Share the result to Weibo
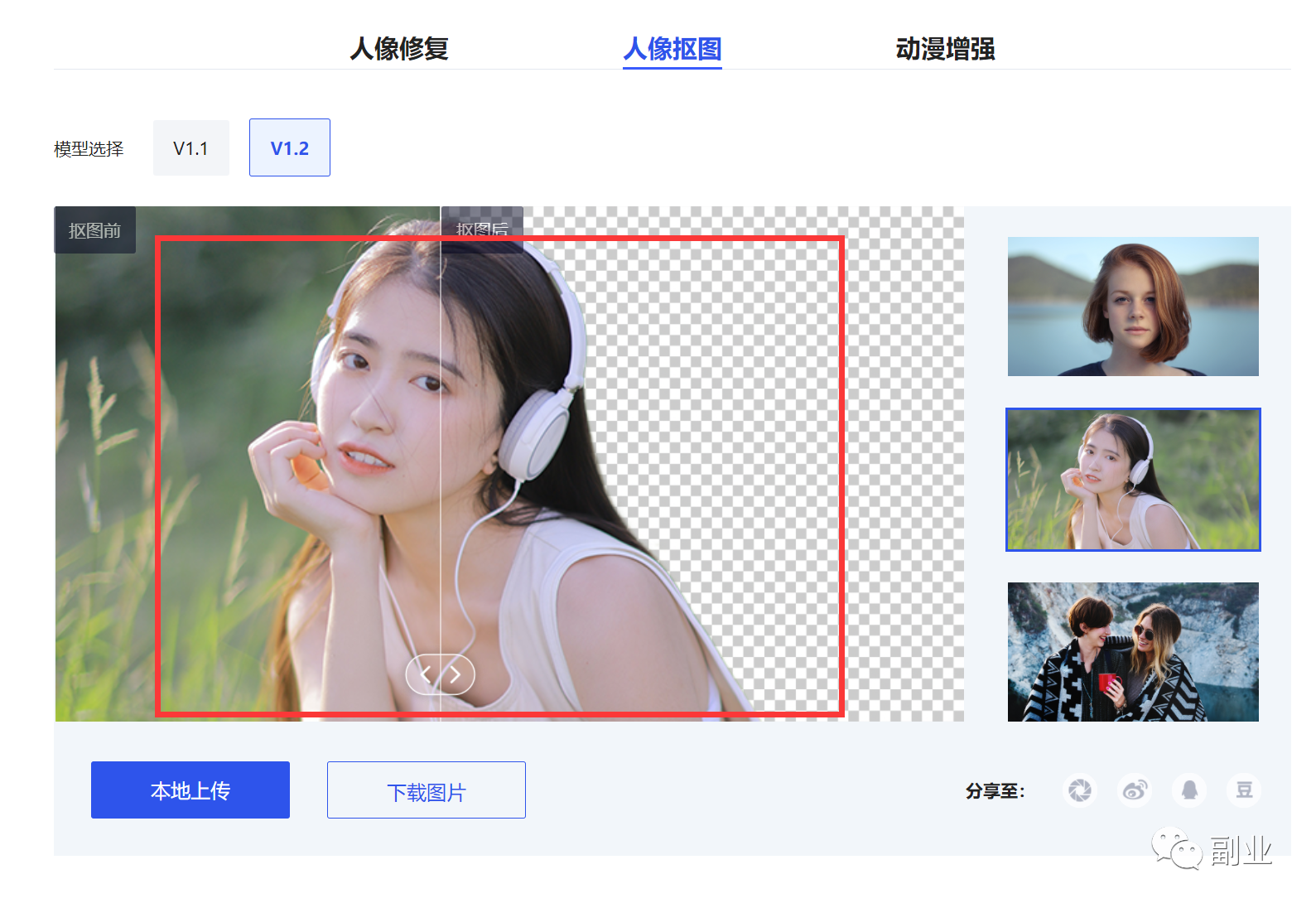 [1135, 790]
